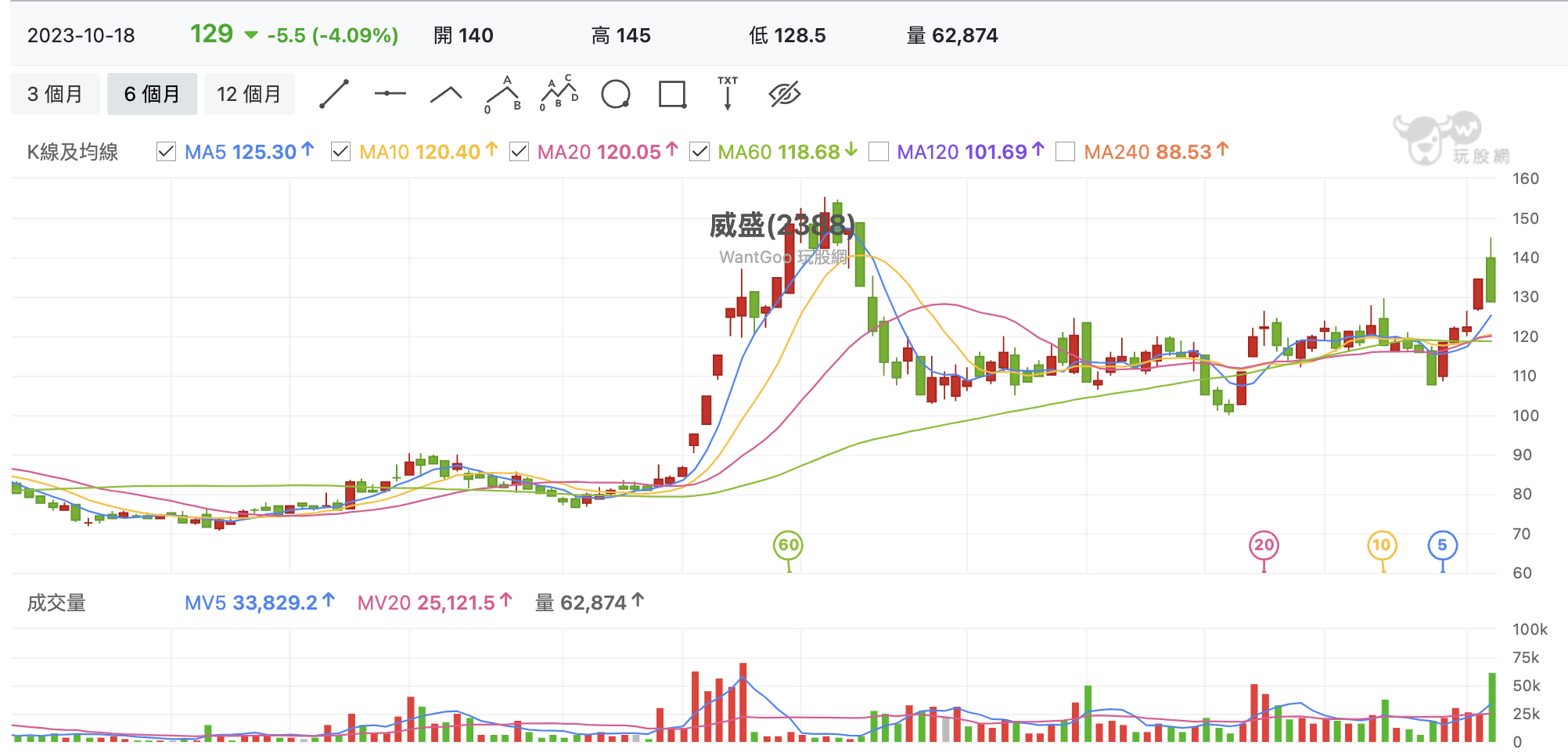Select the horizontal line drawing tool

pyautogui.click(x=390, y=94)
